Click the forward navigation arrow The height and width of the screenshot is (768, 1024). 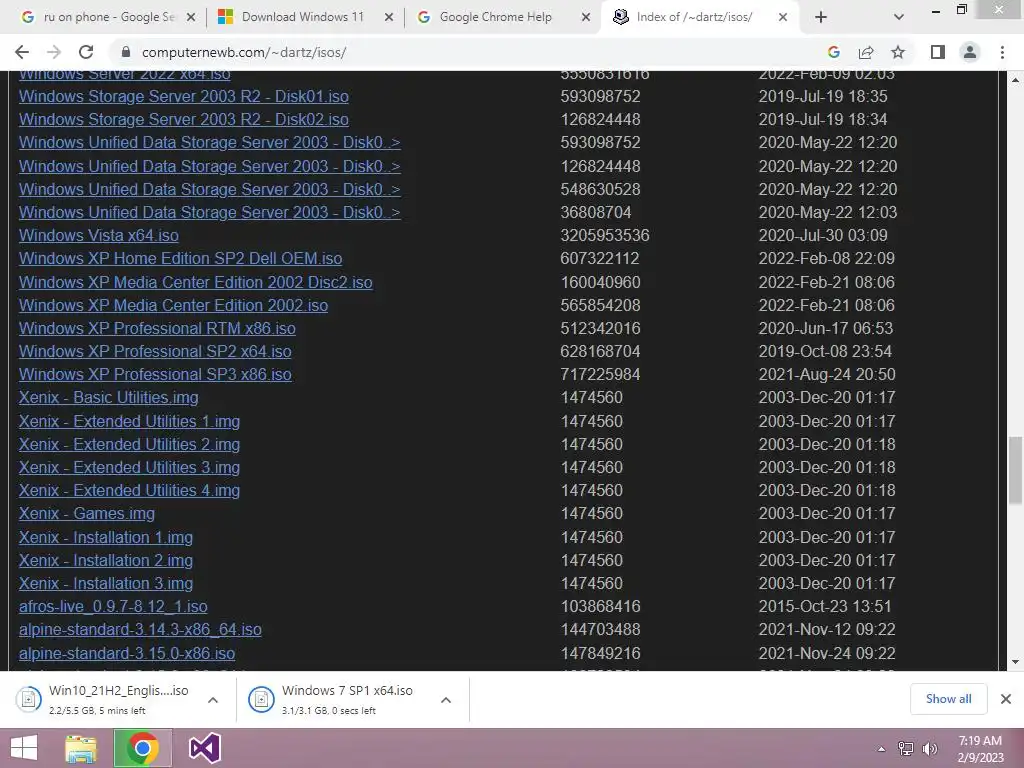pos(54,52)
